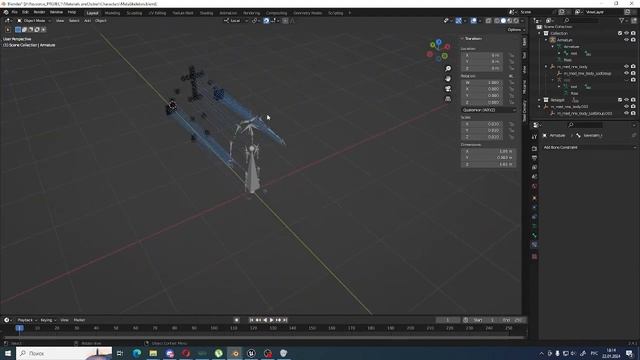Switch to the Sculpting workspace tab

134,13
